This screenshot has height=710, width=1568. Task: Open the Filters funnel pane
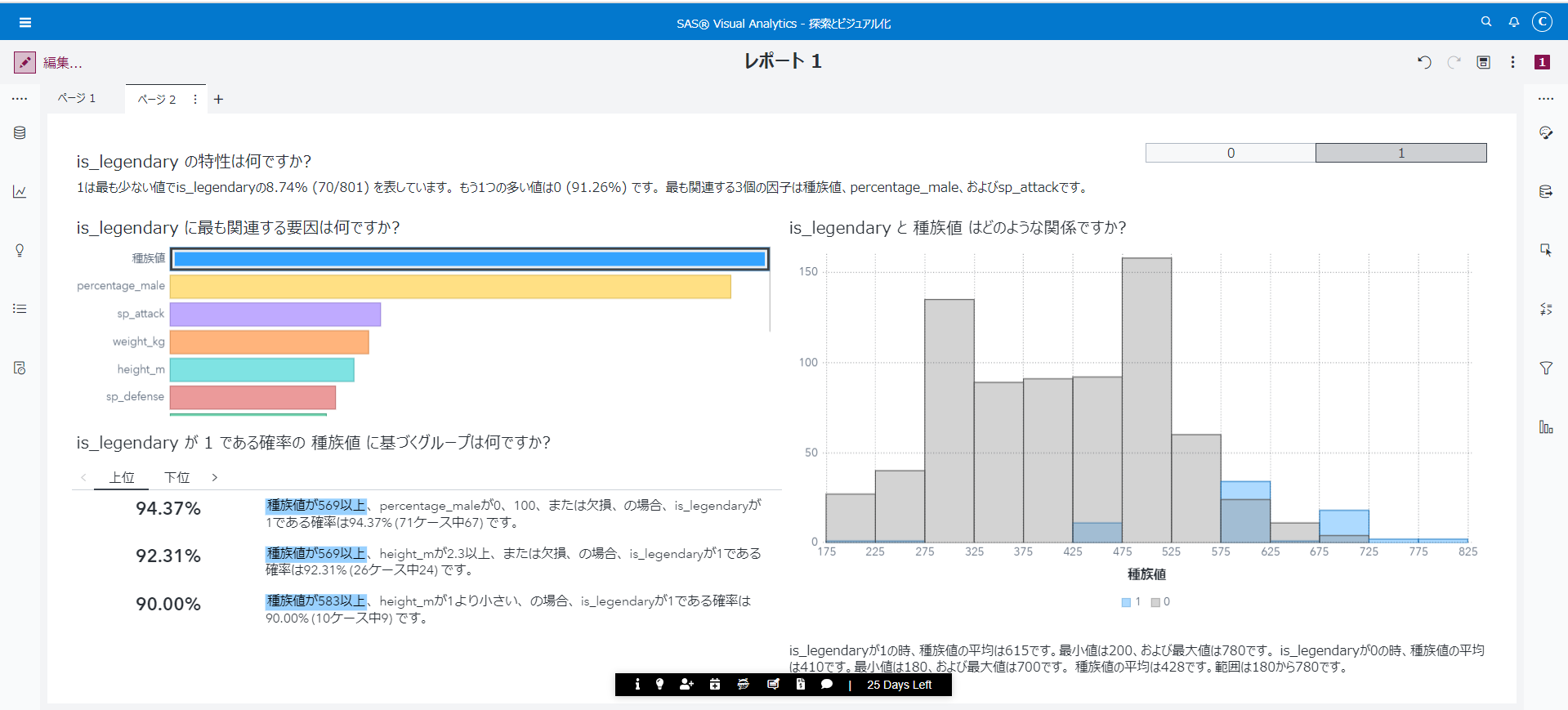(x=1546, y=368)
